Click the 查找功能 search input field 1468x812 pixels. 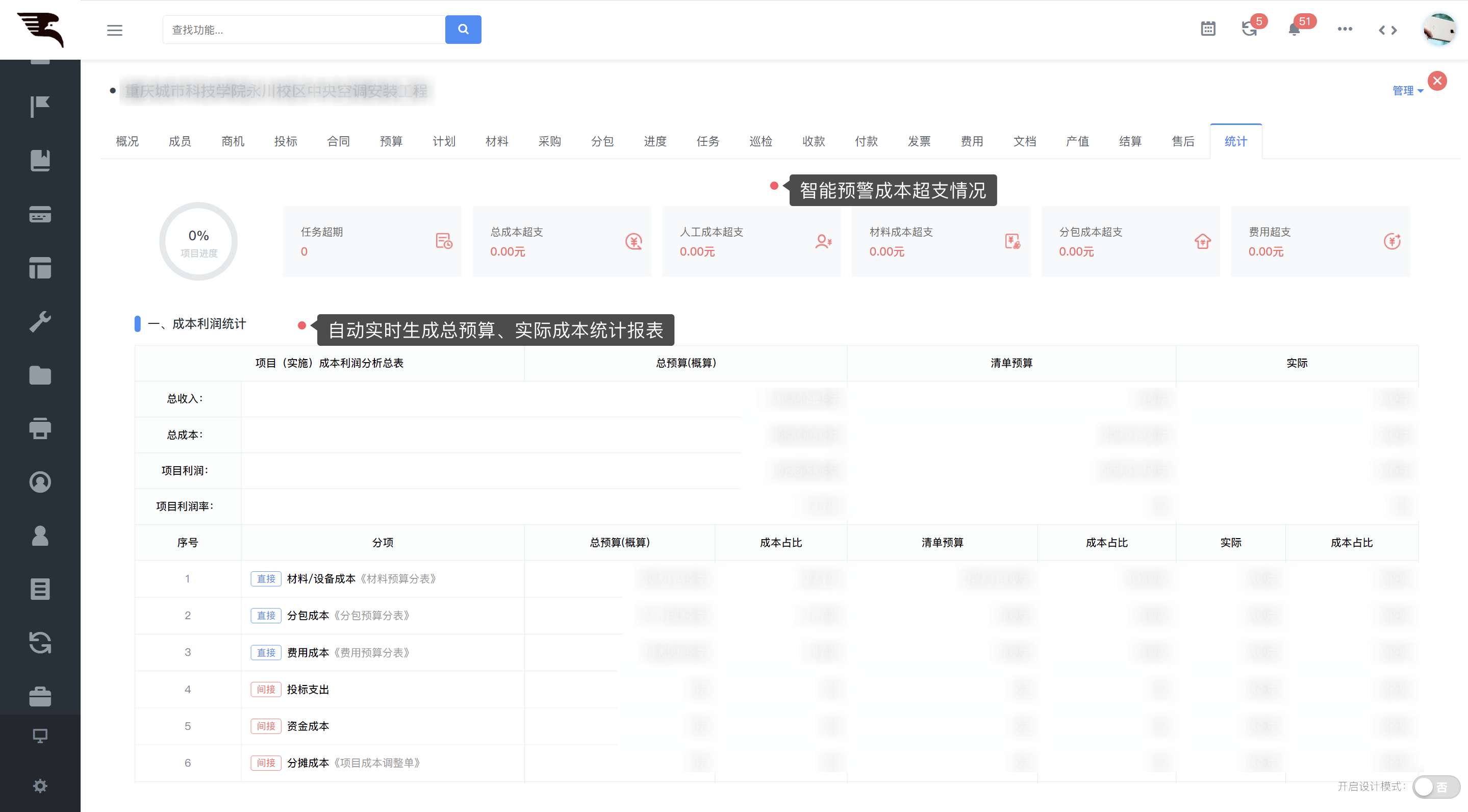pos(303,30)
